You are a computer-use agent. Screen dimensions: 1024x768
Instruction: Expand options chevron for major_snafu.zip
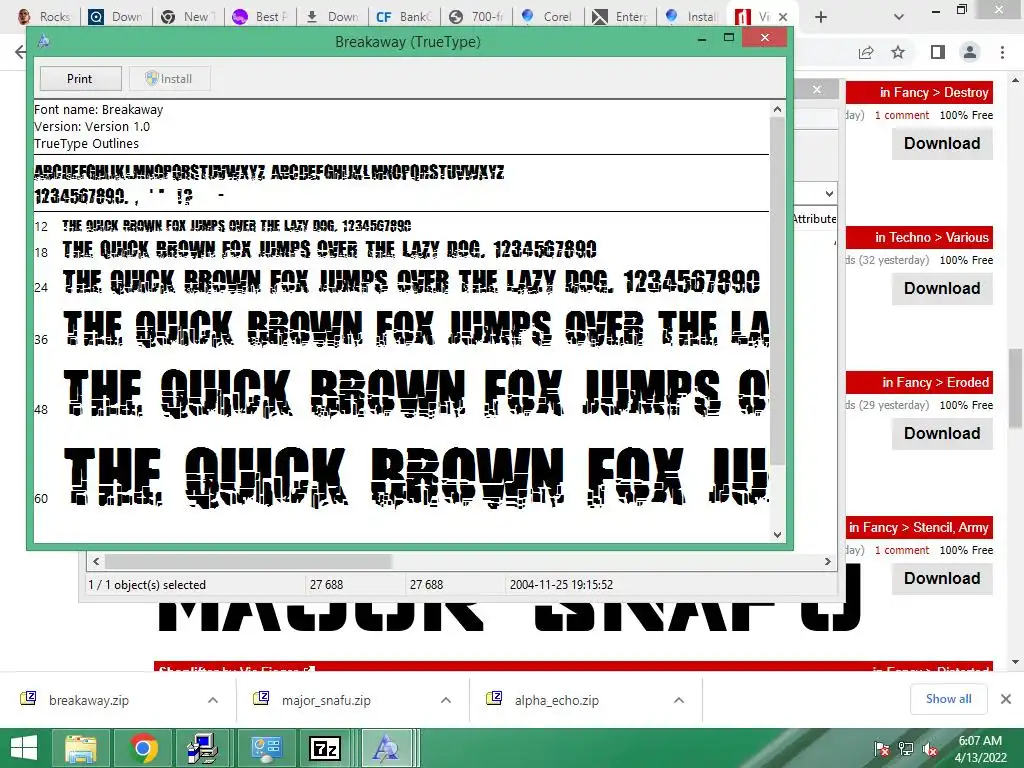click(x=446, y=700)
